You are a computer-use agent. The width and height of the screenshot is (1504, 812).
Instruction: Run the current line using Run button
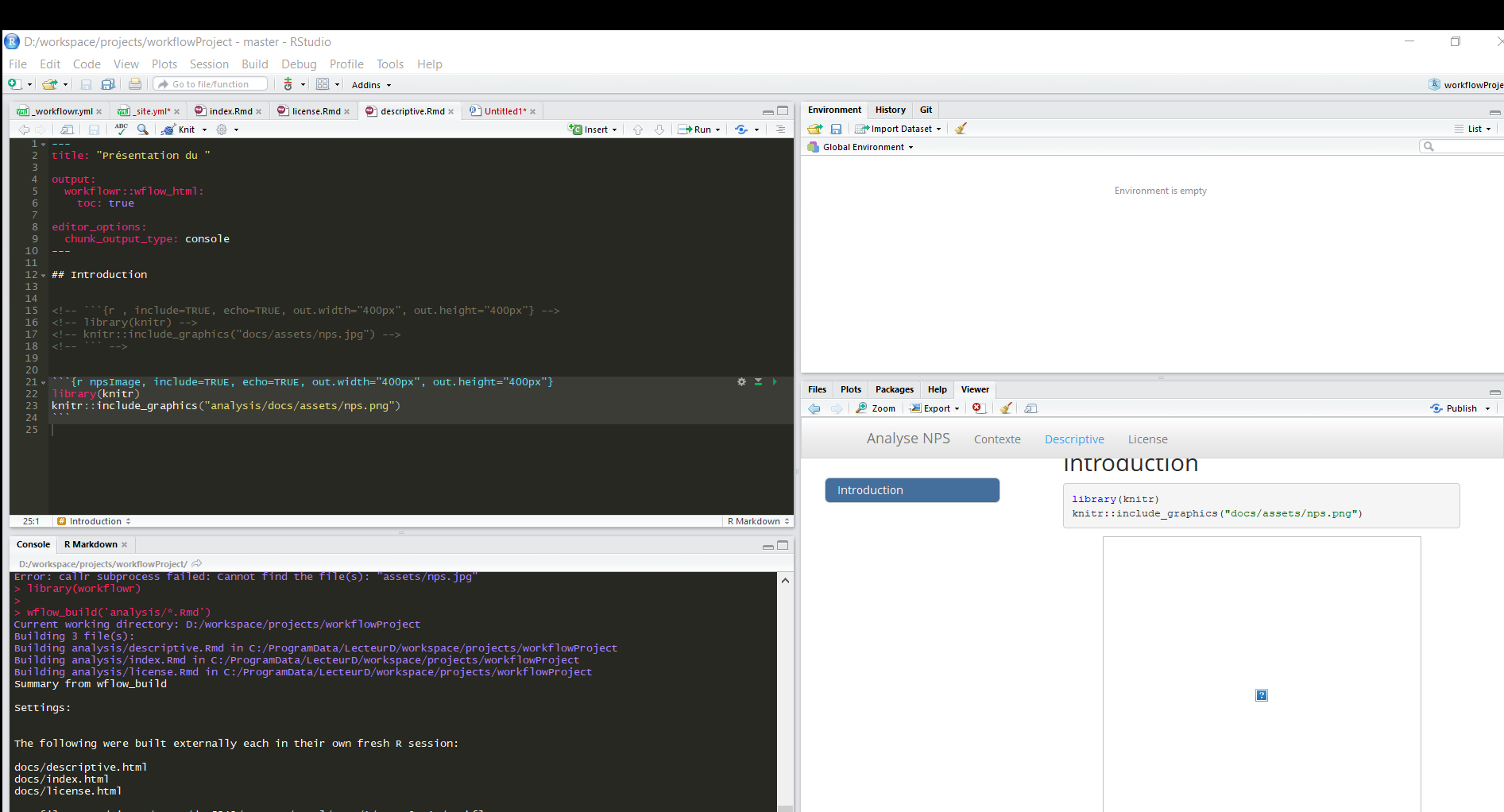694,130
